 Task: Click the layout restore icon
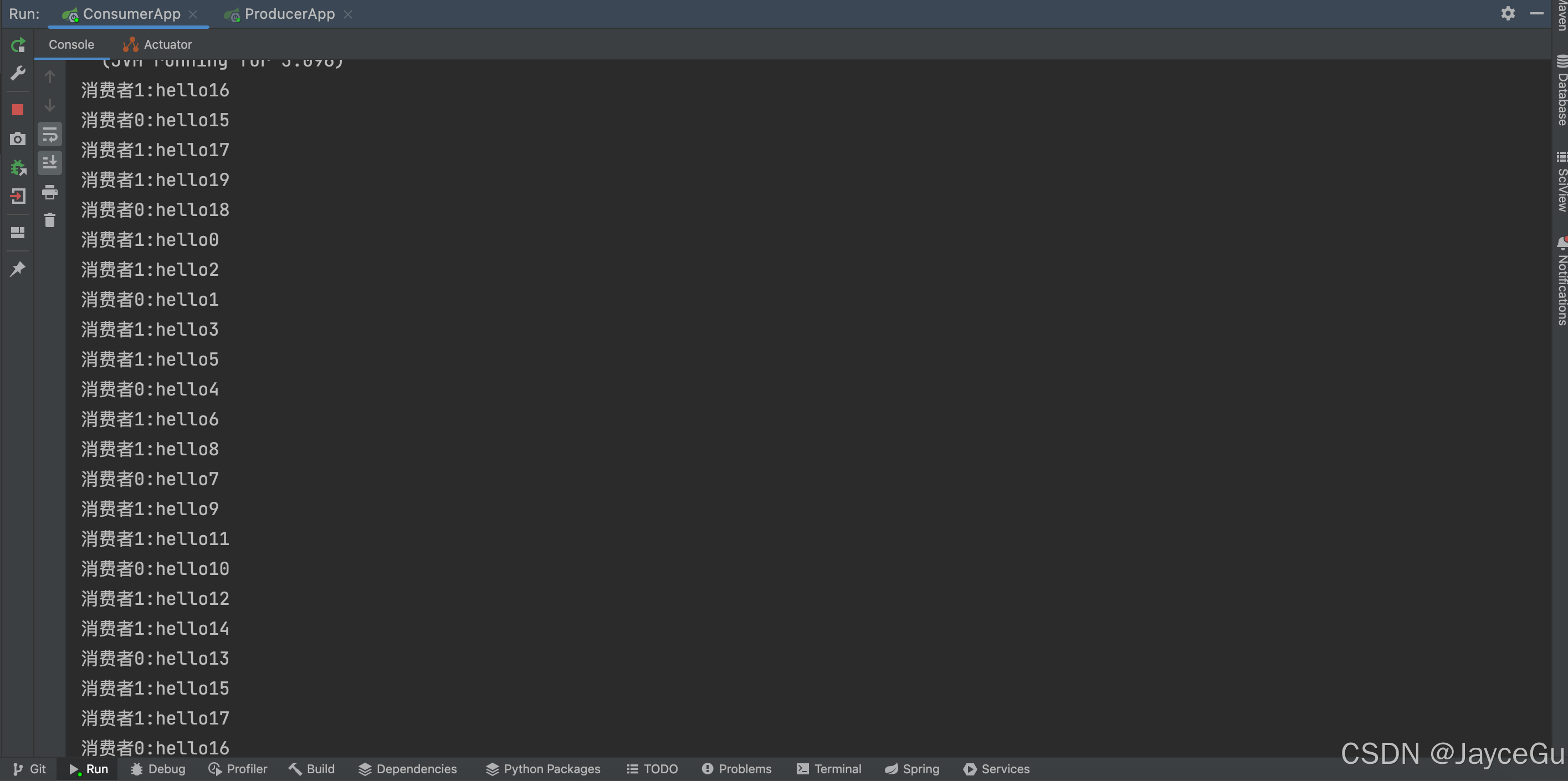click(18, 233)
